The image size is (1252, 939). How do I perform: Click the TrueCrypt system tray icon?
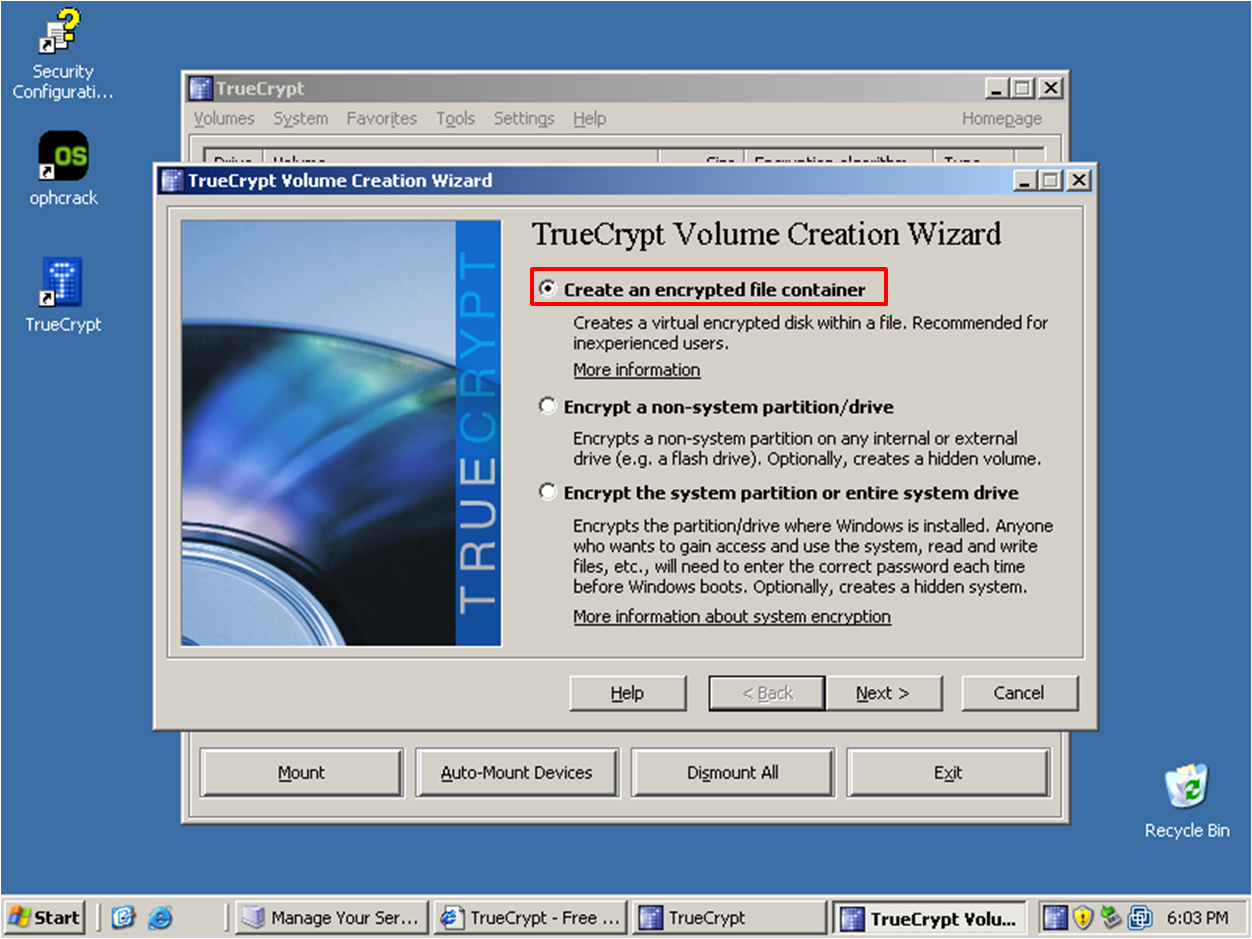click(1056, 917)
